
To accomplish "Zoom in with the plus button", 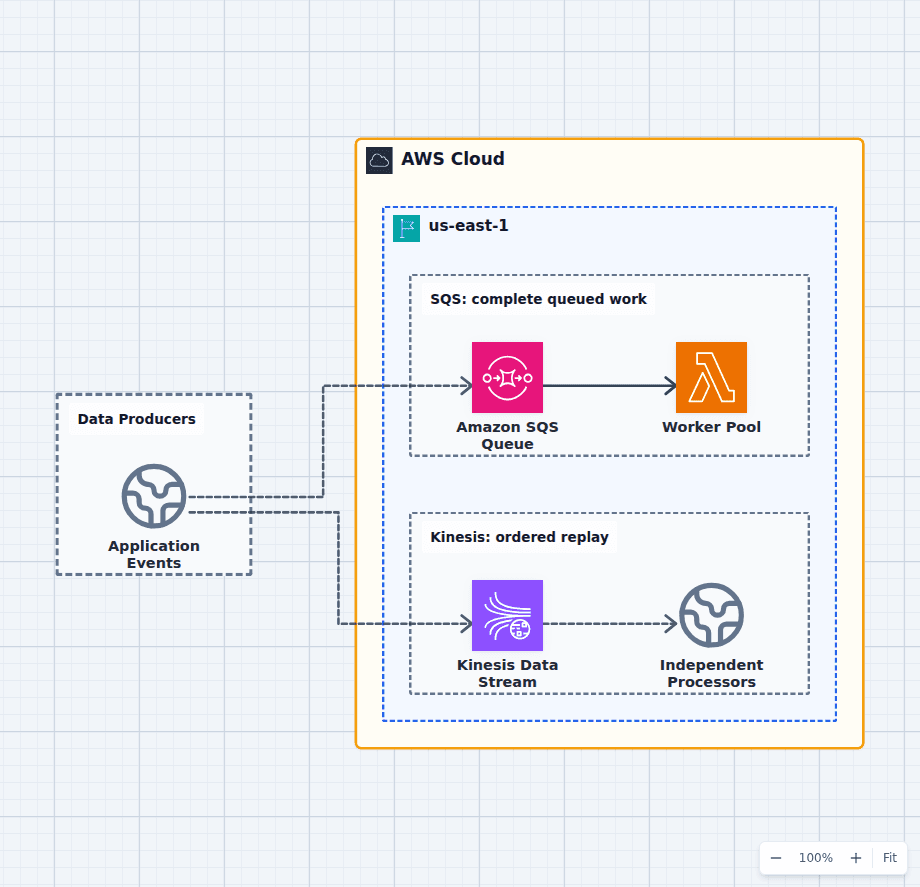I will click(856, 858).
